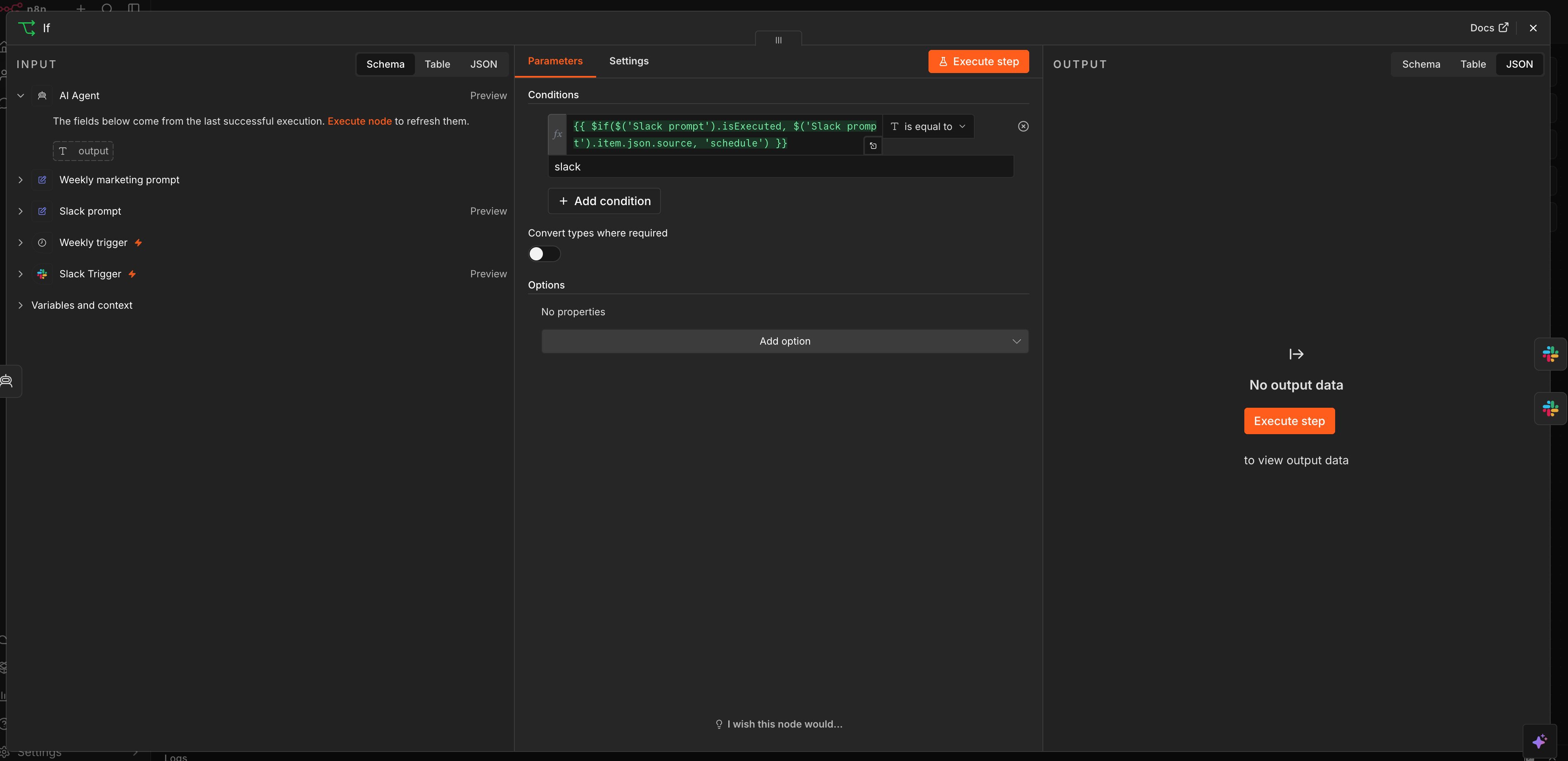1568x761 pixels.
Task: Click the lightning bolt next to Weekly trigger
Action: pyautogui.click(x=138, y=243)
